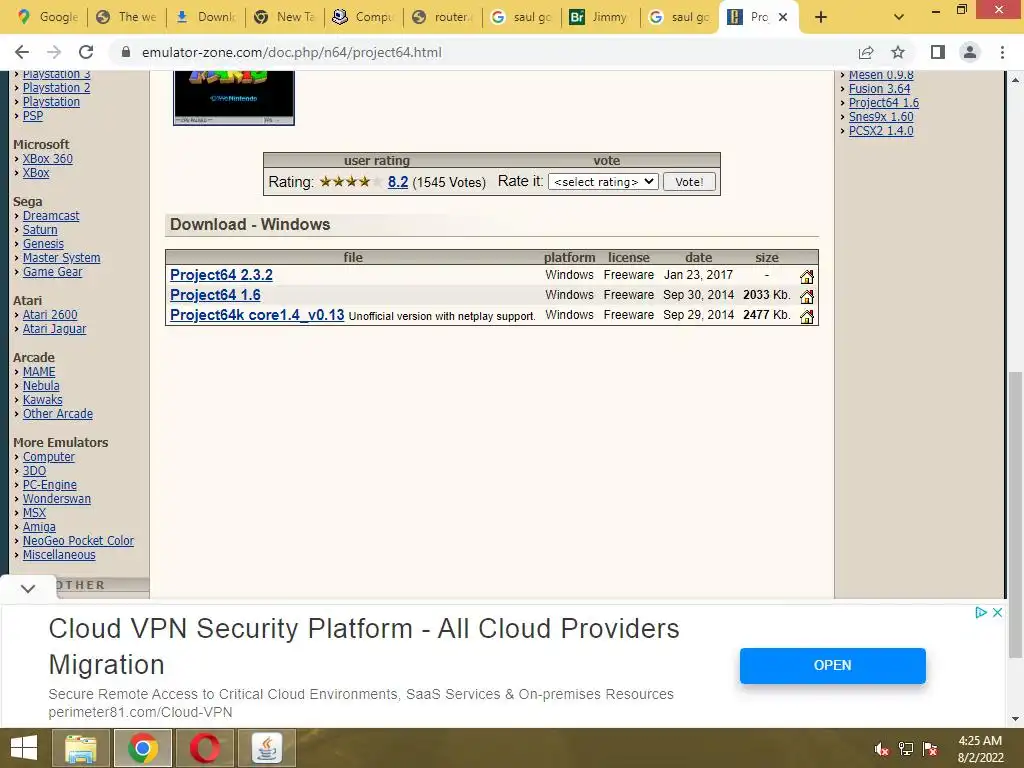Switch to the 'The we' tab
This screenshot has width=1024, height=768.
(127, 17)
